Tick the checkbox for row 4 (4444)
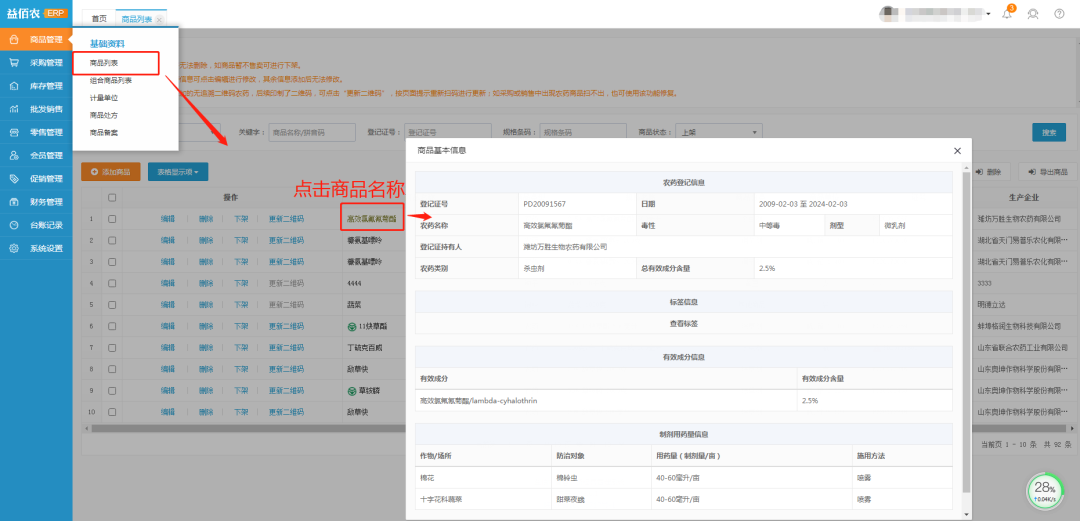Image resolution: width=1080 pixels, height=521 pixels. [x=112, y=283]
